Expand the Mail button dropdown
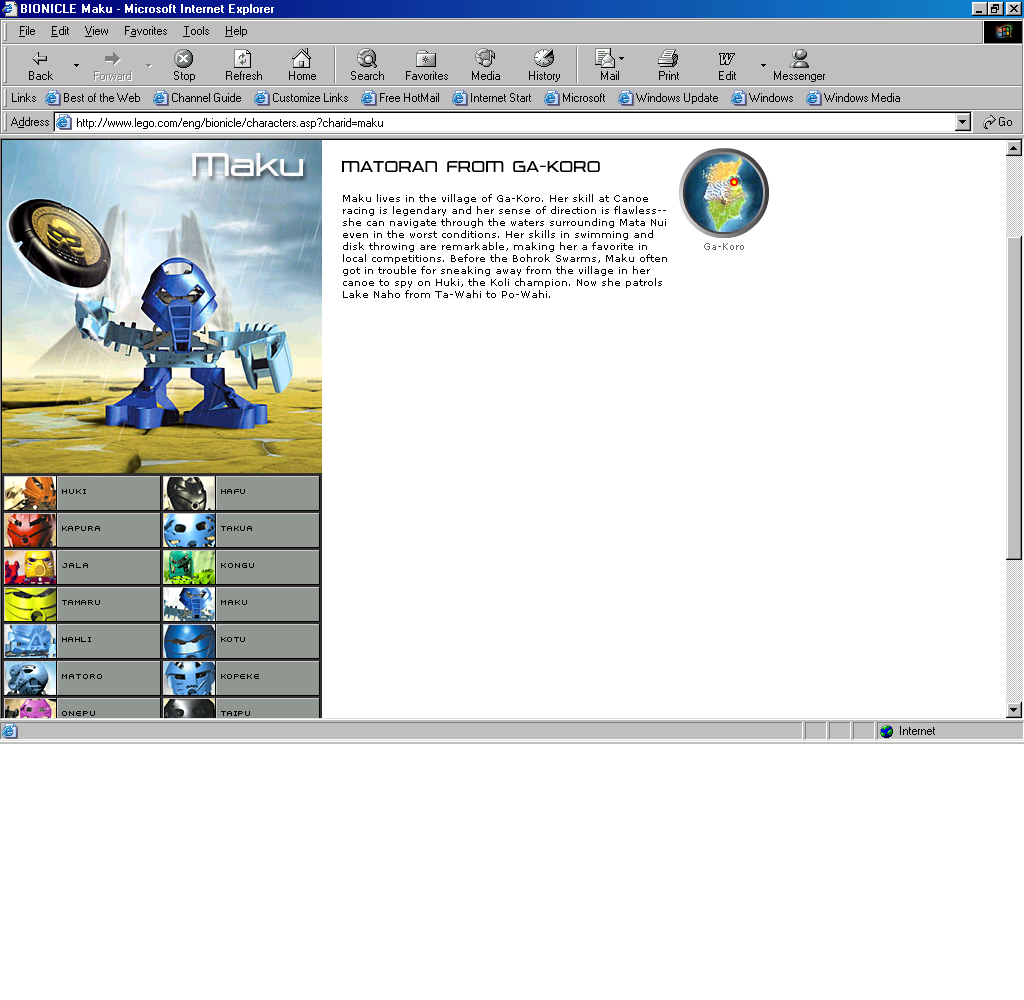Image resolution: width=1024 pixels, height=1000 pixels. [x=621, y=59]
